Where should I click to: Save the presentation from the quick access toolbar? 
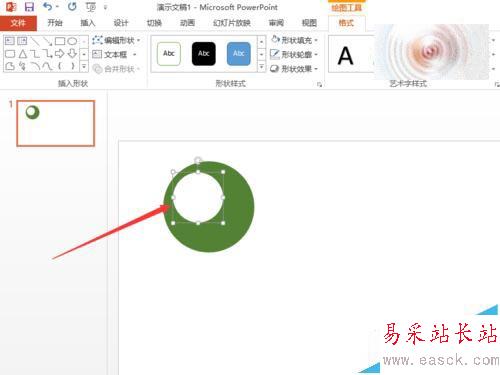[29, 7]
